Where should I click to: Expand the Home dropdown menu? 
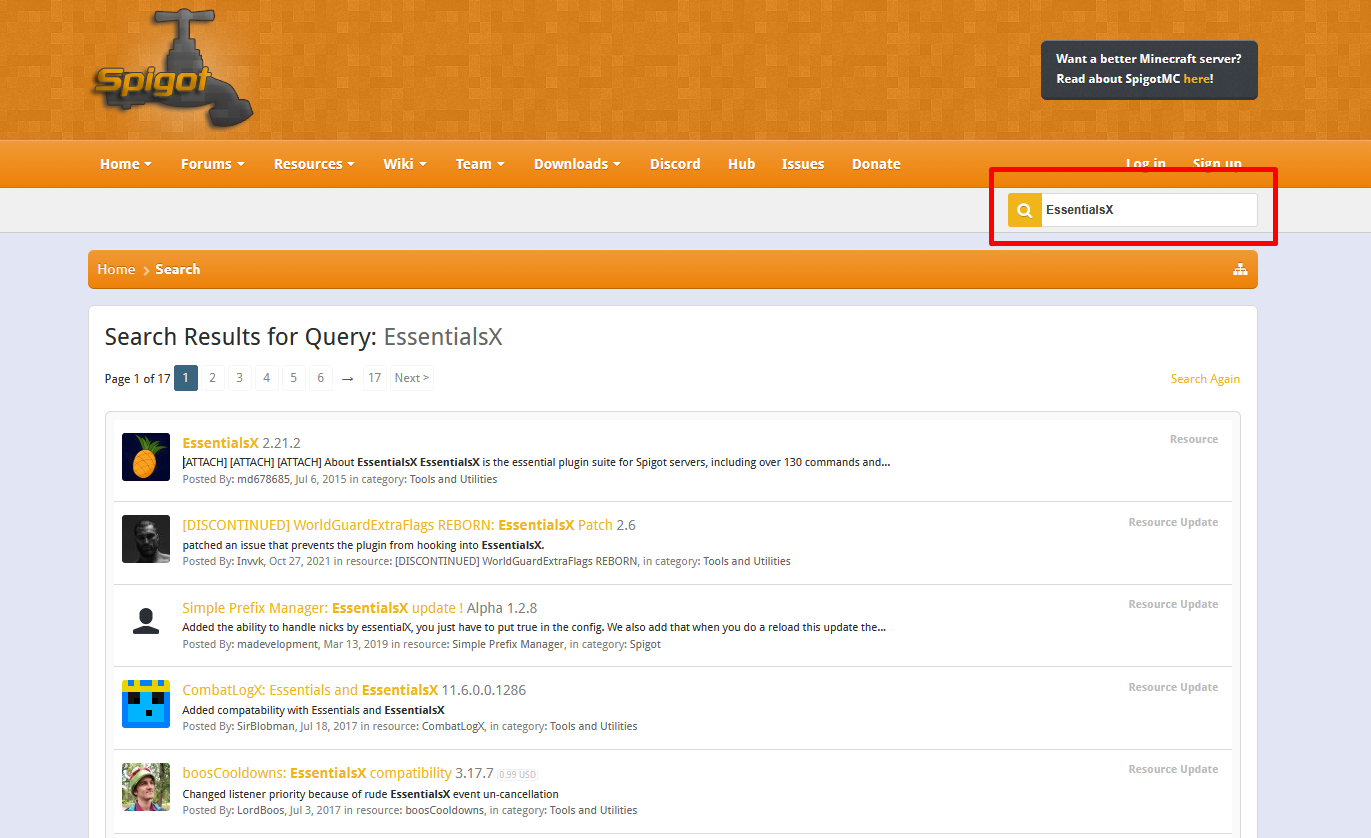click(x=125, y=164)
